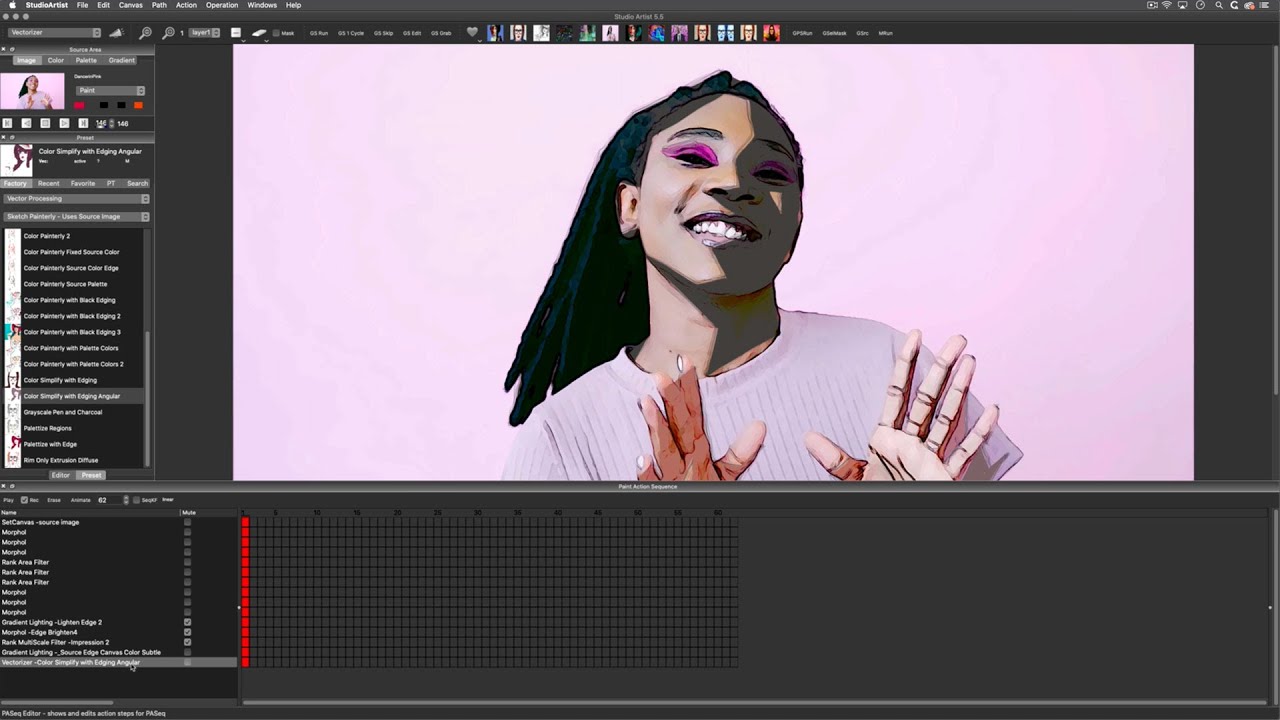Jump to last source frame icon
Viewport: 1280px width, 720px height.
pyautogui.click(x=83, y=123)
